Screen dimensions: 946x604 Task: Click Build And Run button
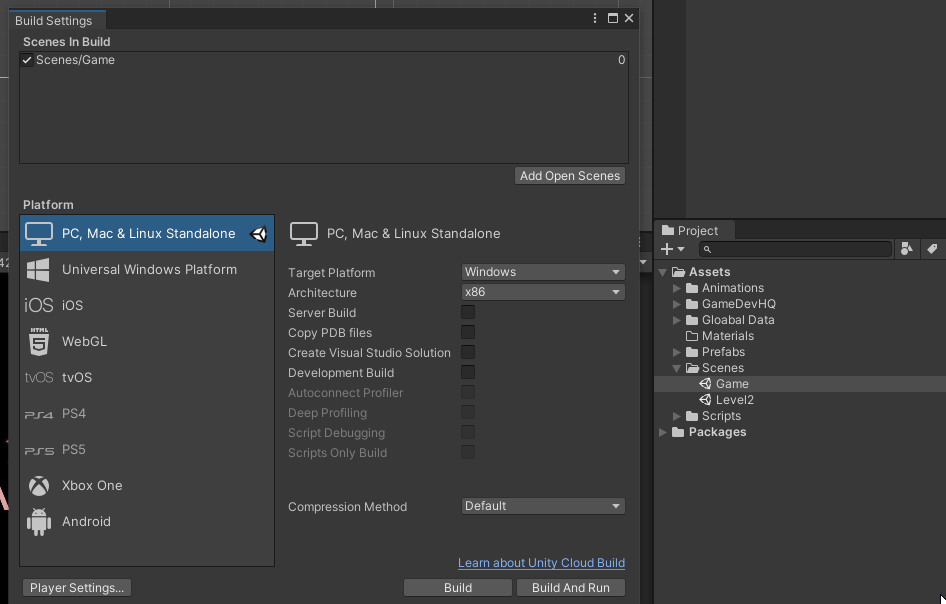pos(571,588)
